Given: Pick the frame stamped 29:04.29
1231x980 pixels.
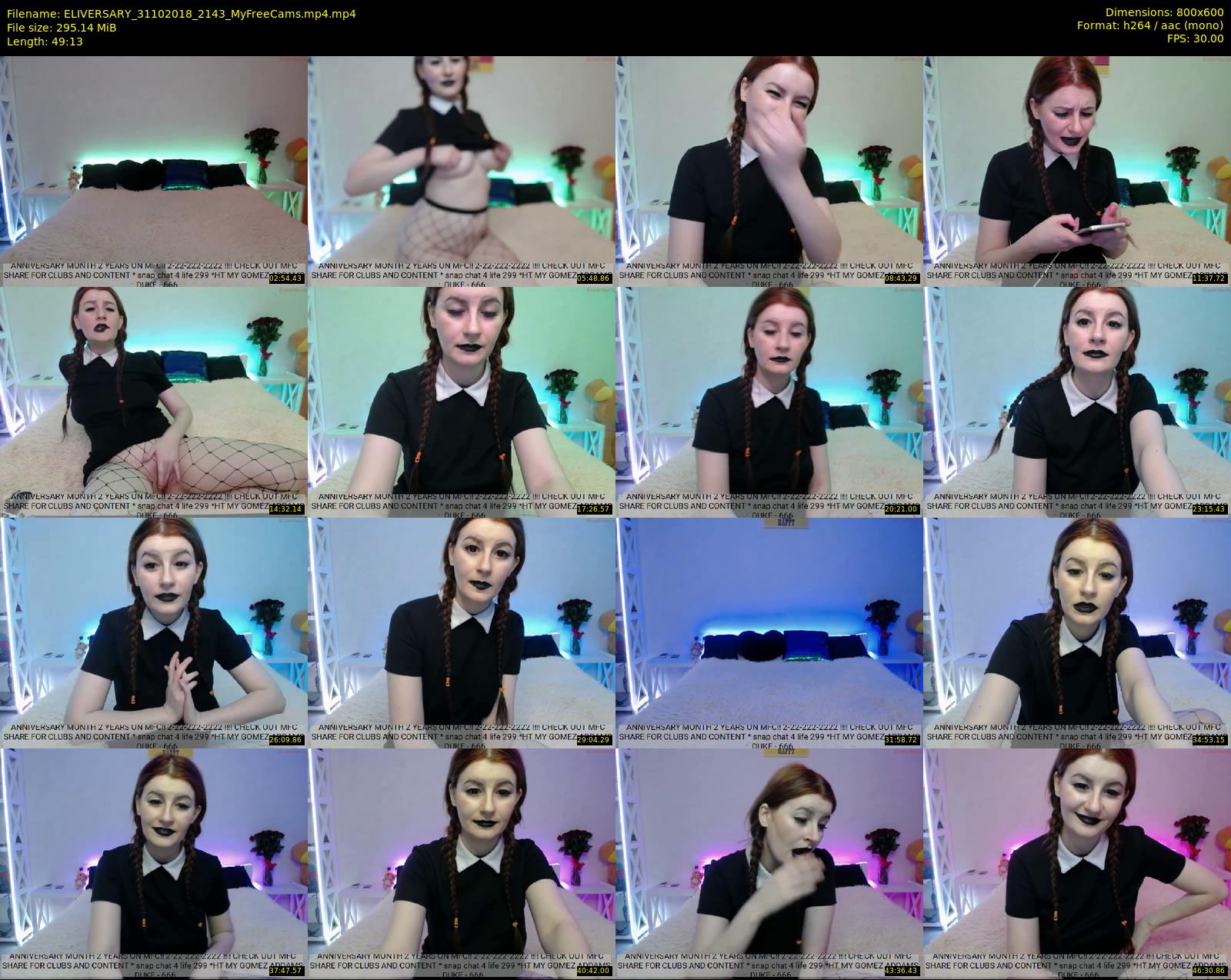Looking at the screenshot, I should click(x=461, y=632).
